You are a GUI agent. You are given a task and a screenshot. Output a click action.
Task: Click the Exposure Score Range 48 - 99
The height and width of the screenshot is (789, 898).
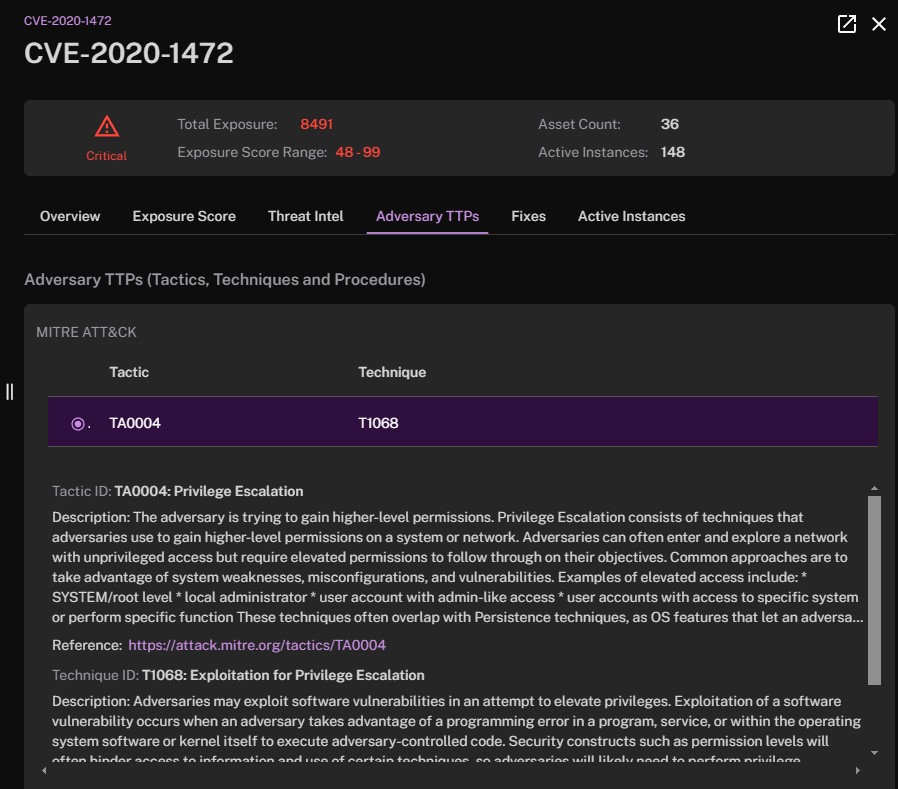point(358,152)
